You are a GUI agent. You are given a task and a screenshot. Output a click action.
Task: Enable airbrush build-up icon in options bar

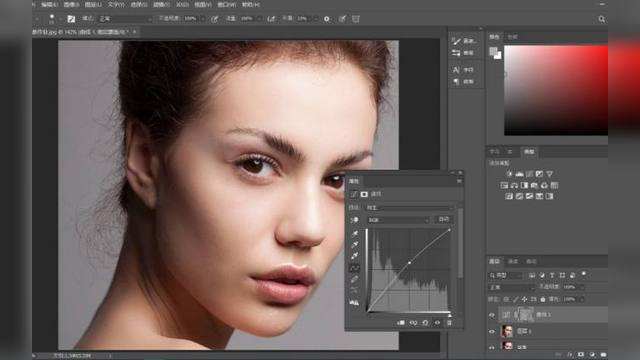coord(271,19)
